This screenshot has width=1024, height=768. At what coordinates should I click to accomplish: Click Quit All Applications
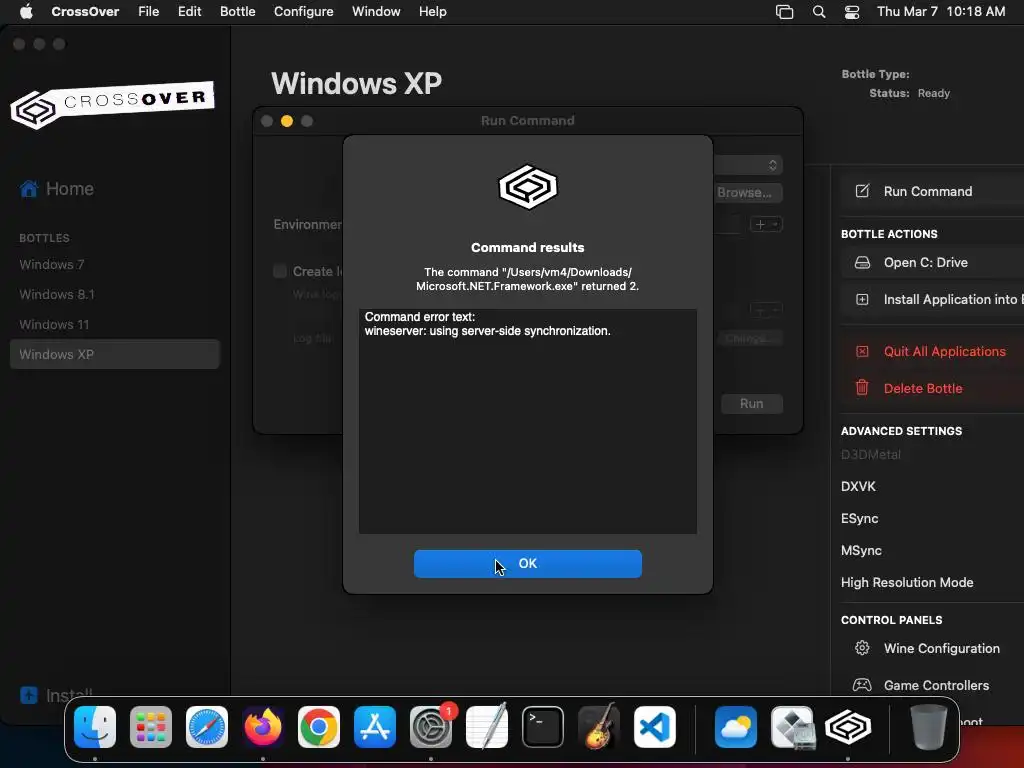(944, 351)
